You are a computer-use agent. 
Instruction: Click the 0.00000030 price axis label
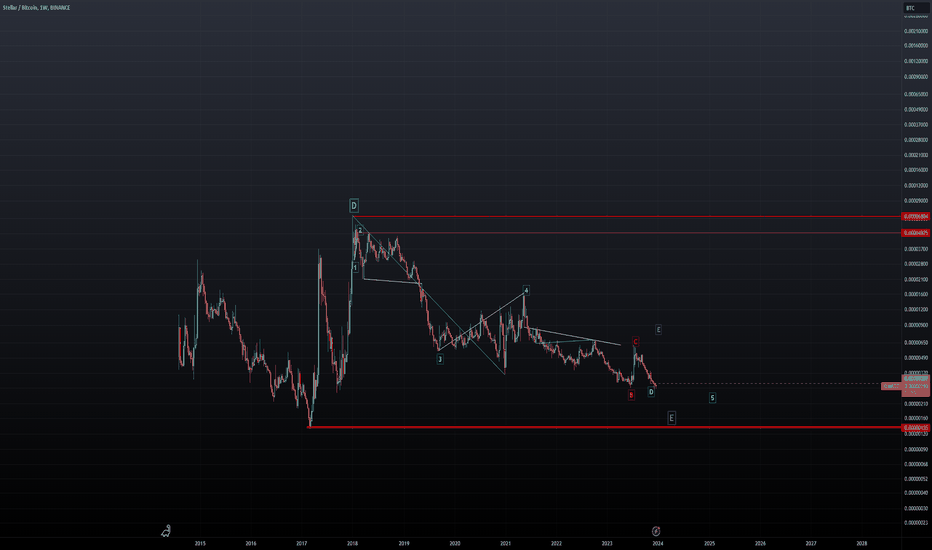916,508
